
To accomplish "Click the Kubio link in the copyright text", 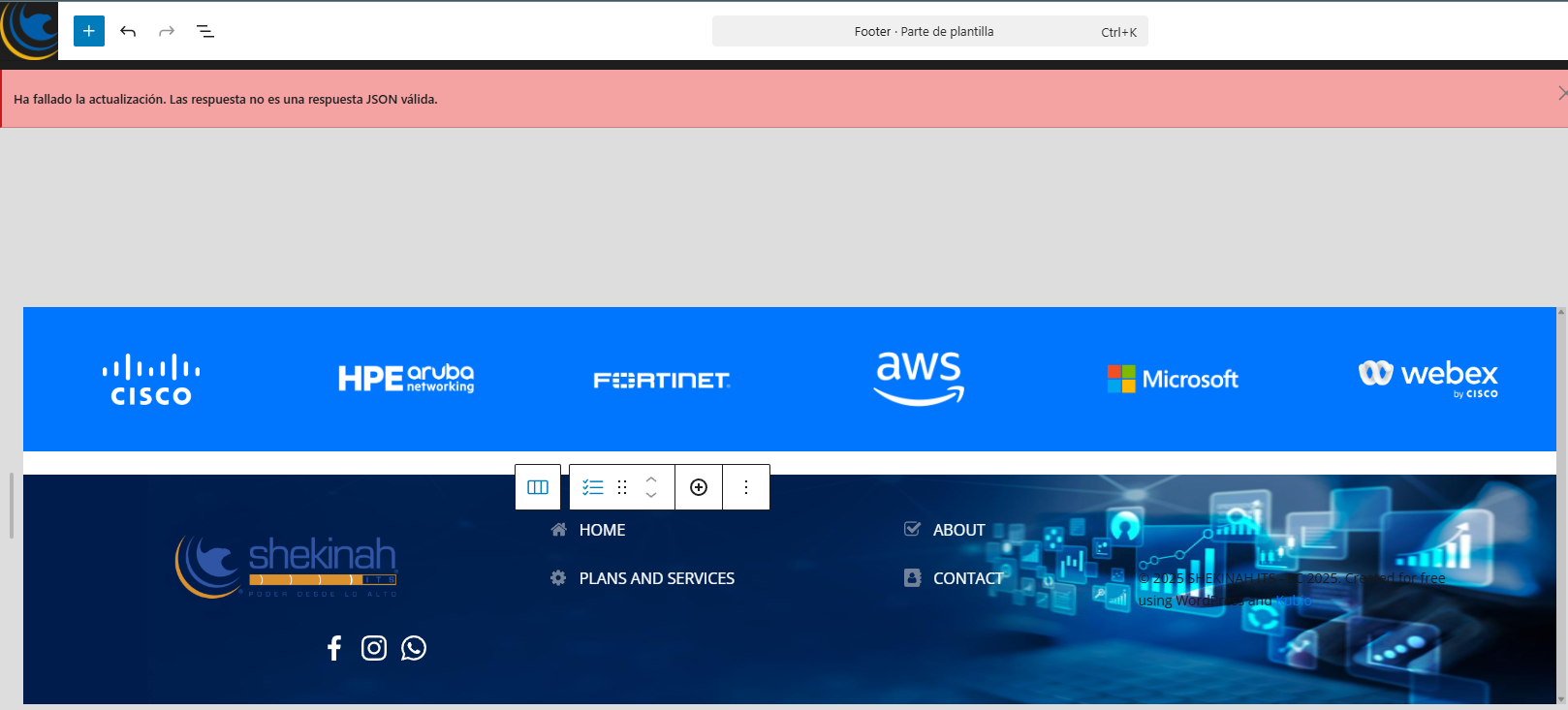I will 1294,601.
